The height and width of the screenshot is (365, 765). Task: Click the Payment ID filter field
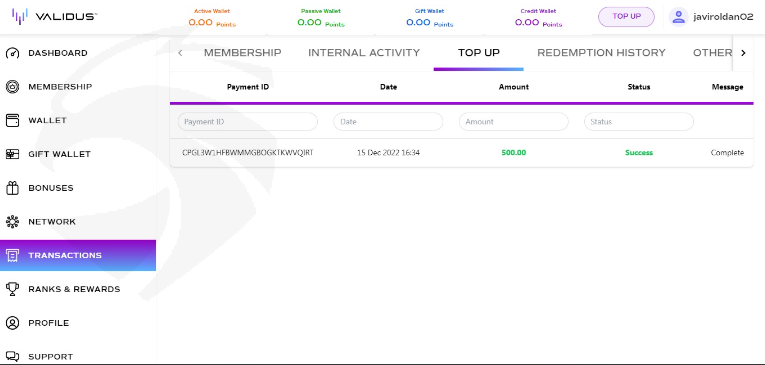click(248, 122)
